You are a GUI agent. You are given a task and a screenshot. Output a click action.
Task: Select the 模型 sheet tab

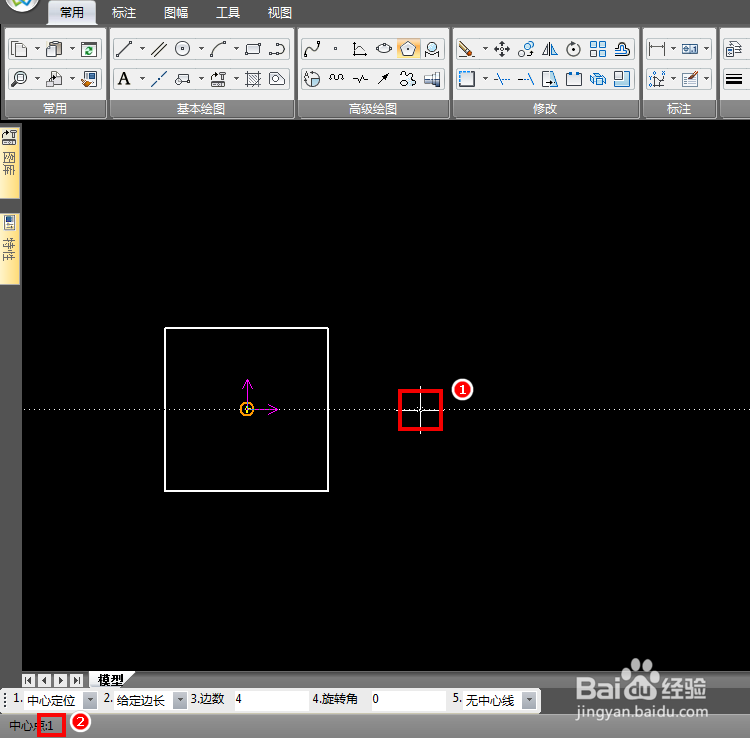point(111,679)
